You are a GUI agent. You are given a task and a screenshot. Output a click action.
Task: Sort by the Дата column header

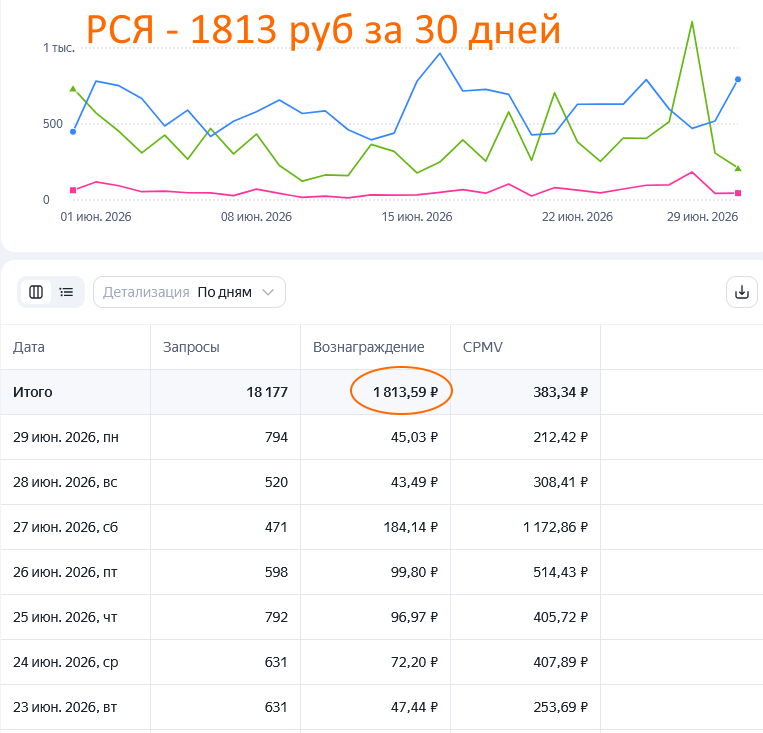[x=29, y=347]
